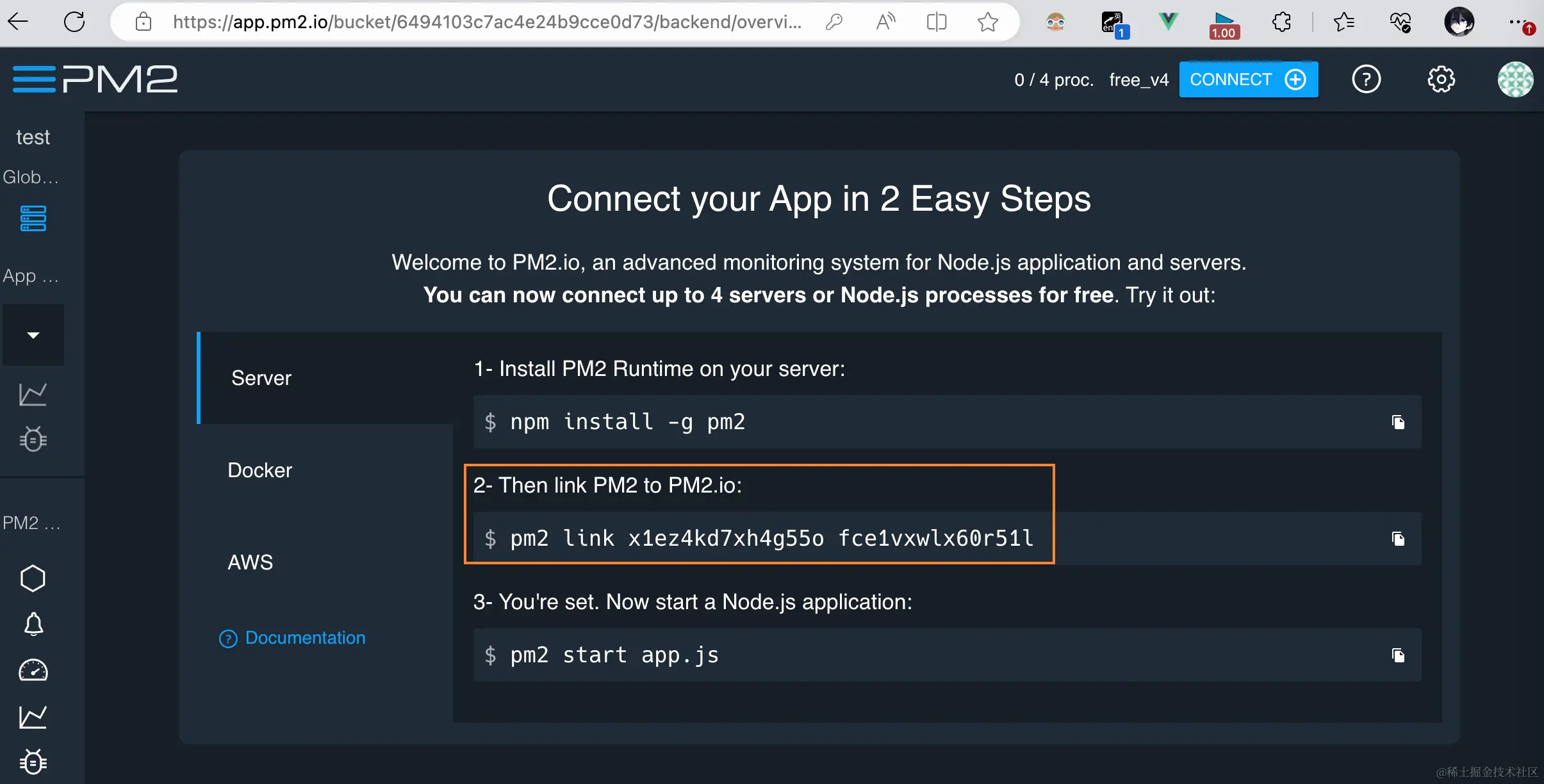Click the address bar URL field
The image size is (1544, 784).
point(487,22)
